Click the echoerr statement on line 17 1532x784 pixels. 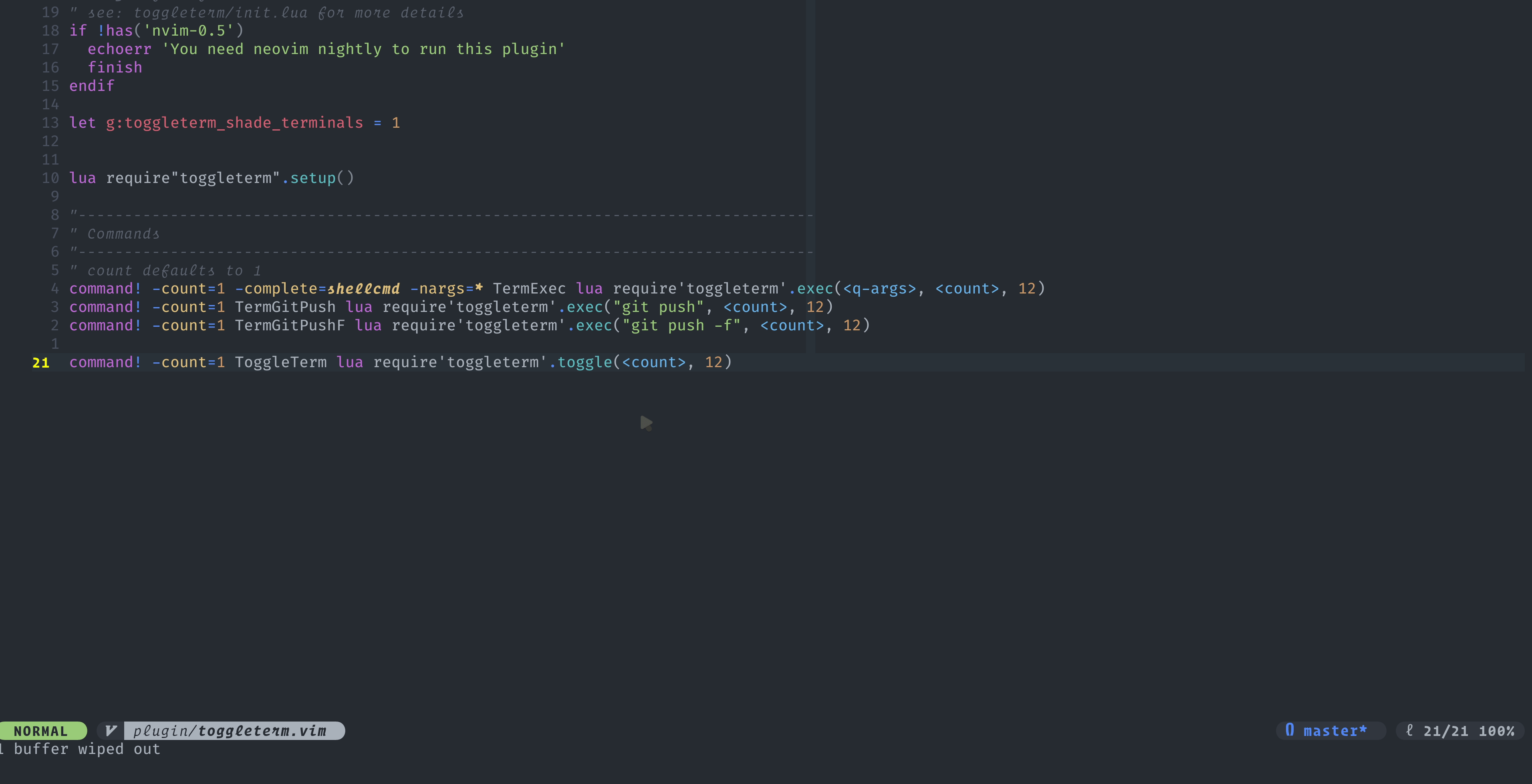point(119,49)
